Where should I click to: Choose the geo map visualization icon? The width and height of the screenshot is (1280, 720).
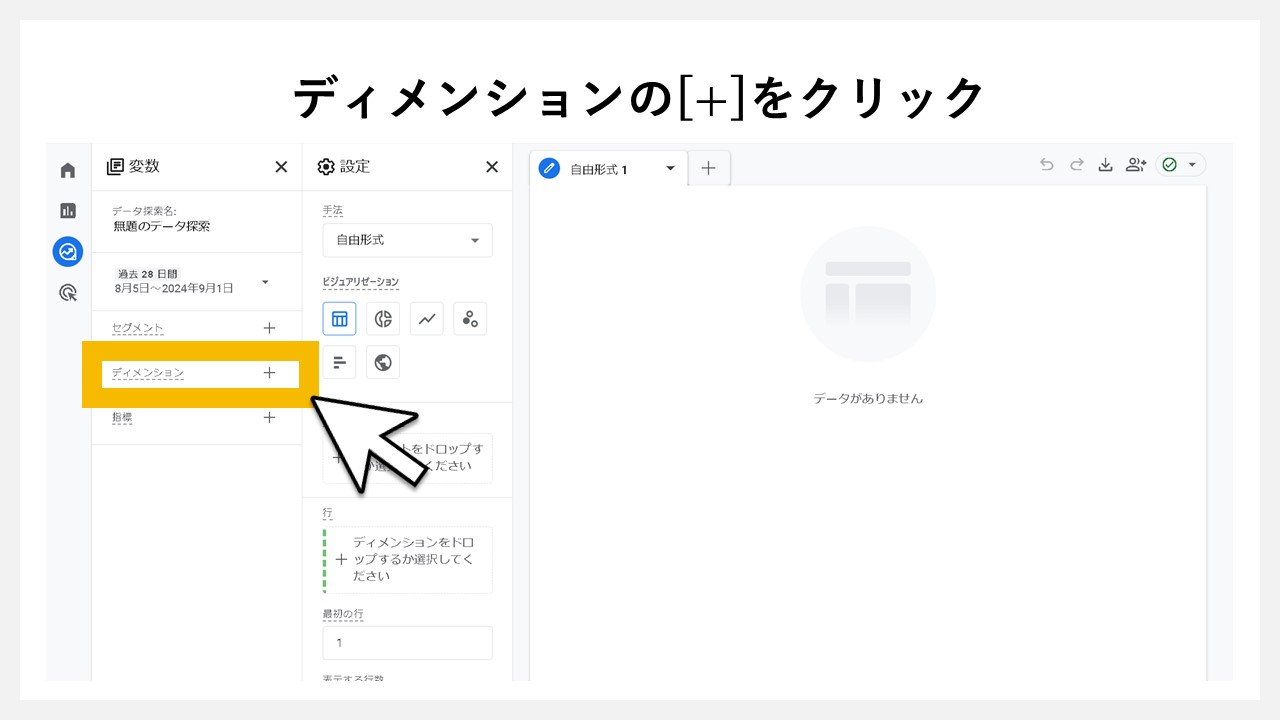point(383,362)
